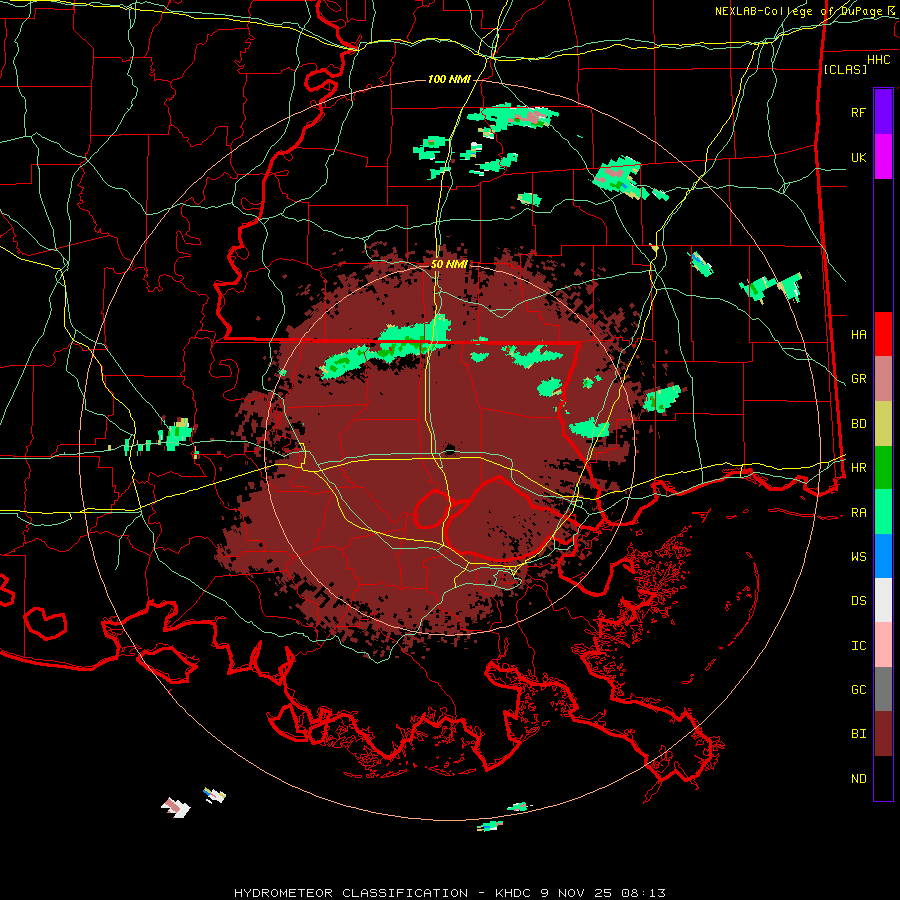Click the GR legend label
Viewport: 900px width, 900px height.
(x=858, y=379)
